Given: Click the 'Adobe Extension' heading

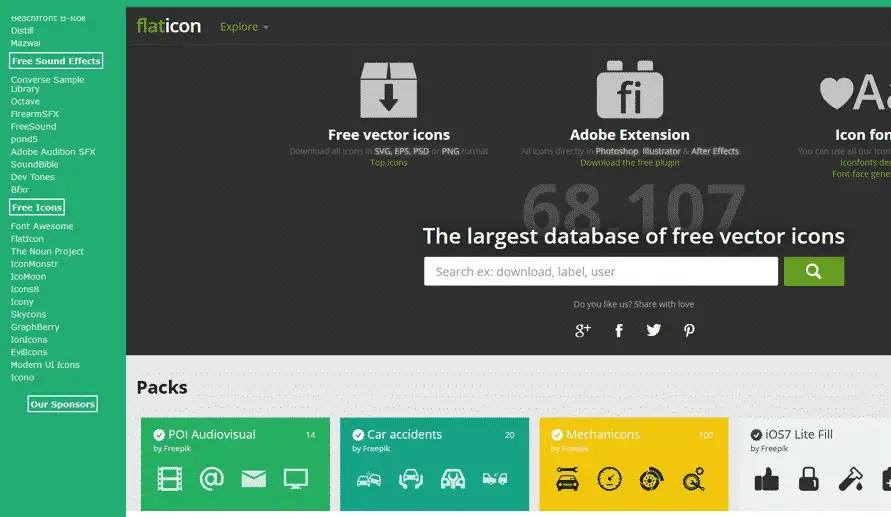Looking at the screenshot, I should (x=630, y=135).
